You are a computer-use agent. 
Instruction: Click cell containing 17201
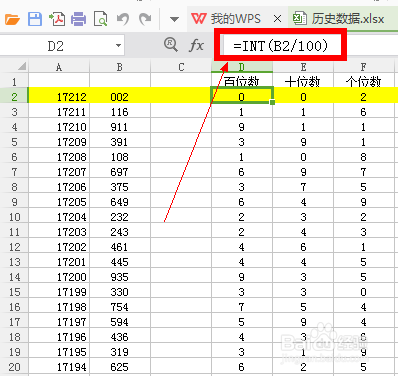tap(59, 262)
